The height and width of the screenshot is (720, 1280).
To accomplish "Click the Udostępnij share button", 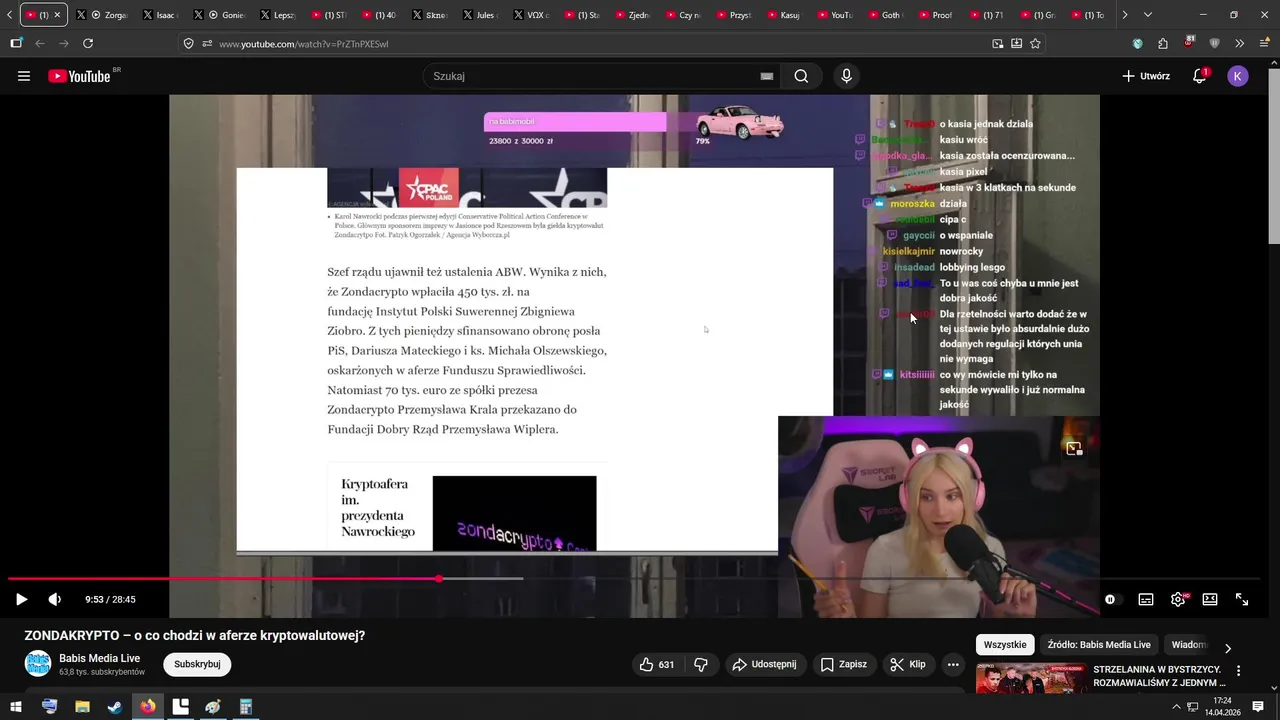I will [x=765, y=664].
